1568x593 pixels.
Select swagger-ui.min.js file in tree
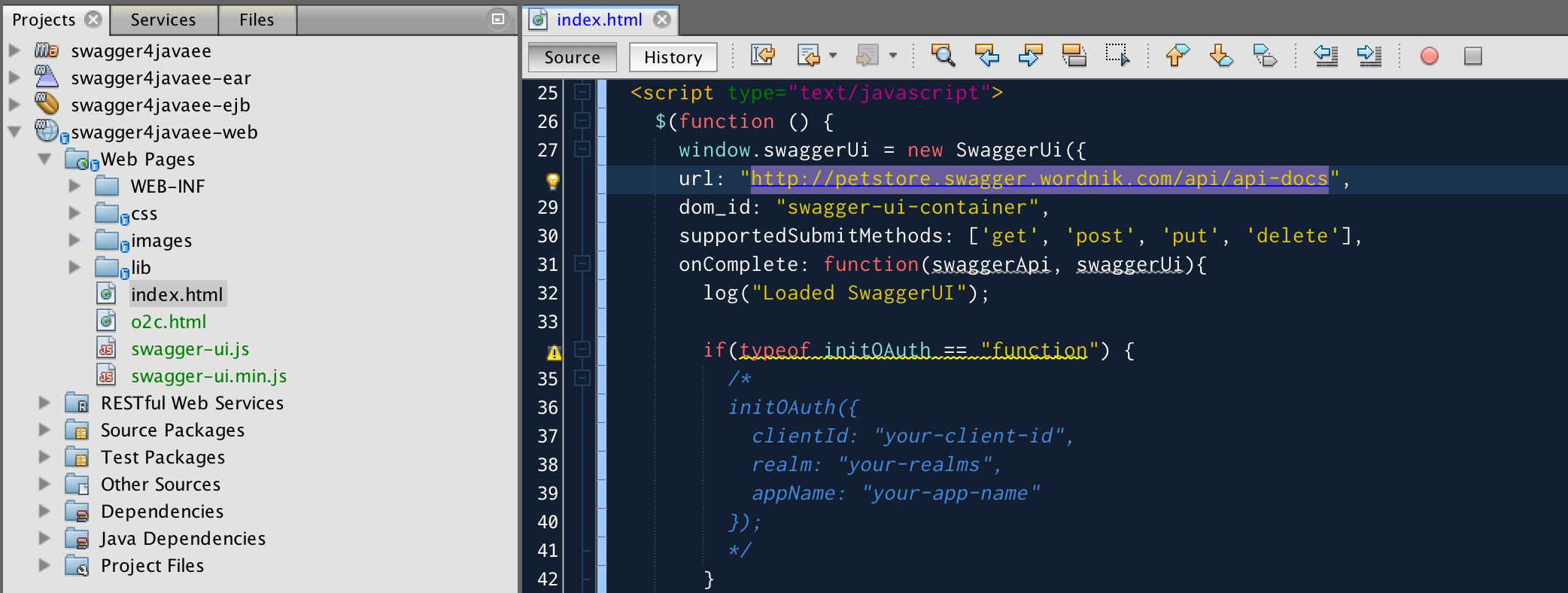[208, 376]
